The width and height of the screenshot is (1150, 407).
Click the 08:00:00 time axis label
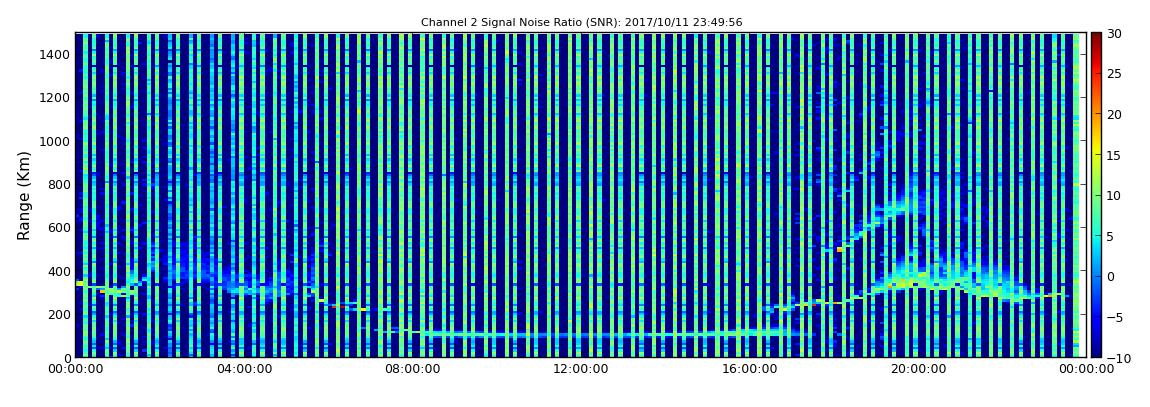412,370
